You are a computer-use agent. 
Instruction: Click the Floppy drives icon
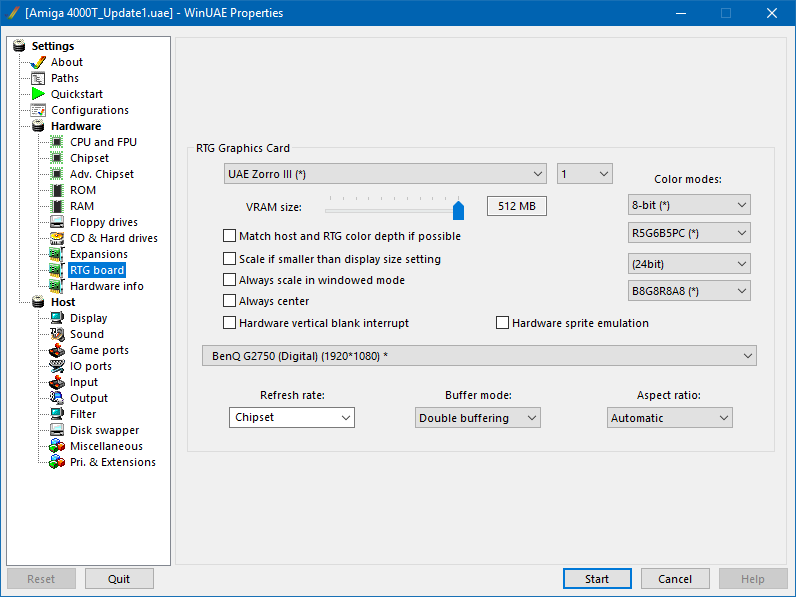click(x=57, y=222)
